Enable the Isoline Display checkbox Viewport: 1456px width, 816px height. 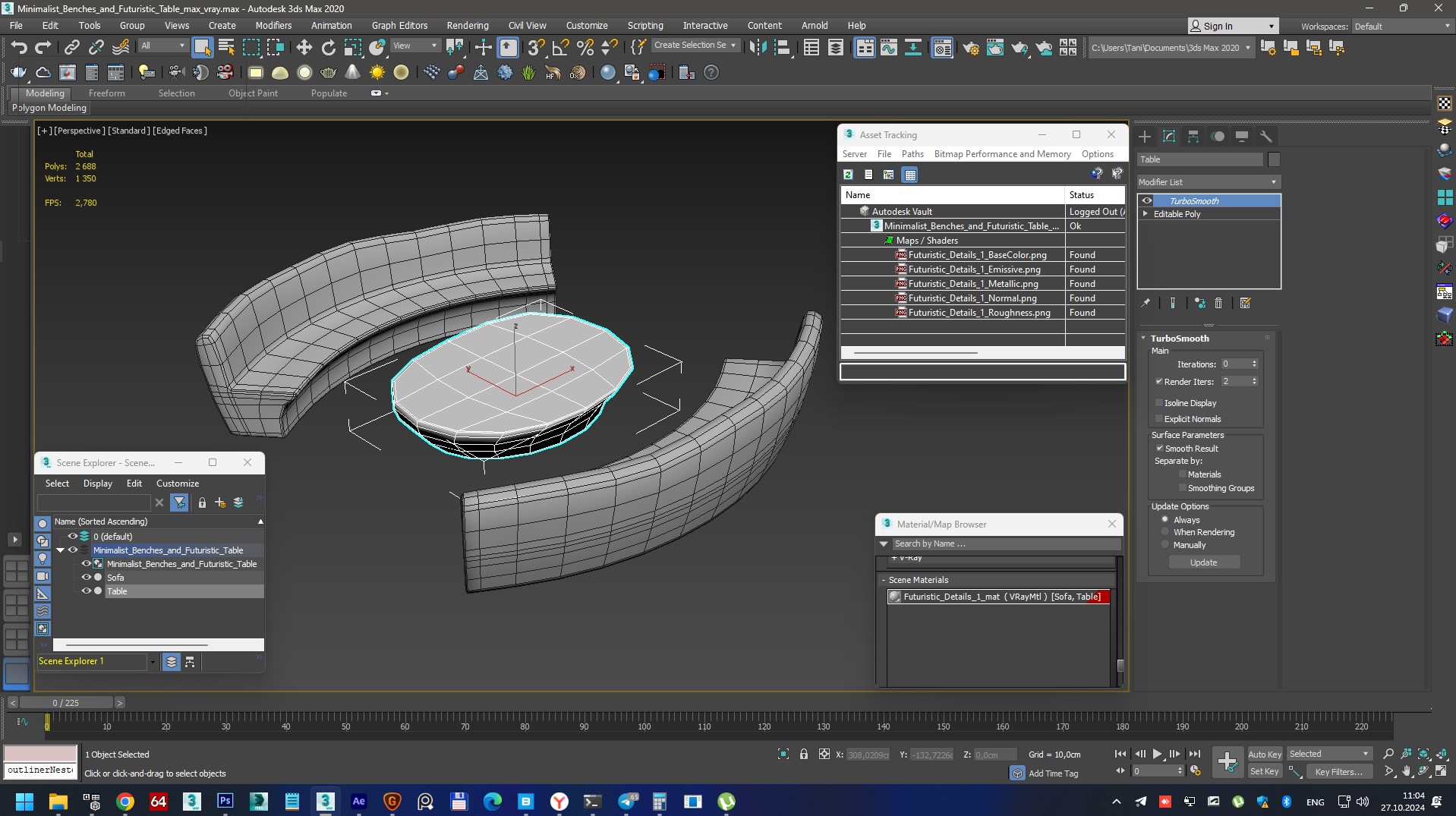1159,403
